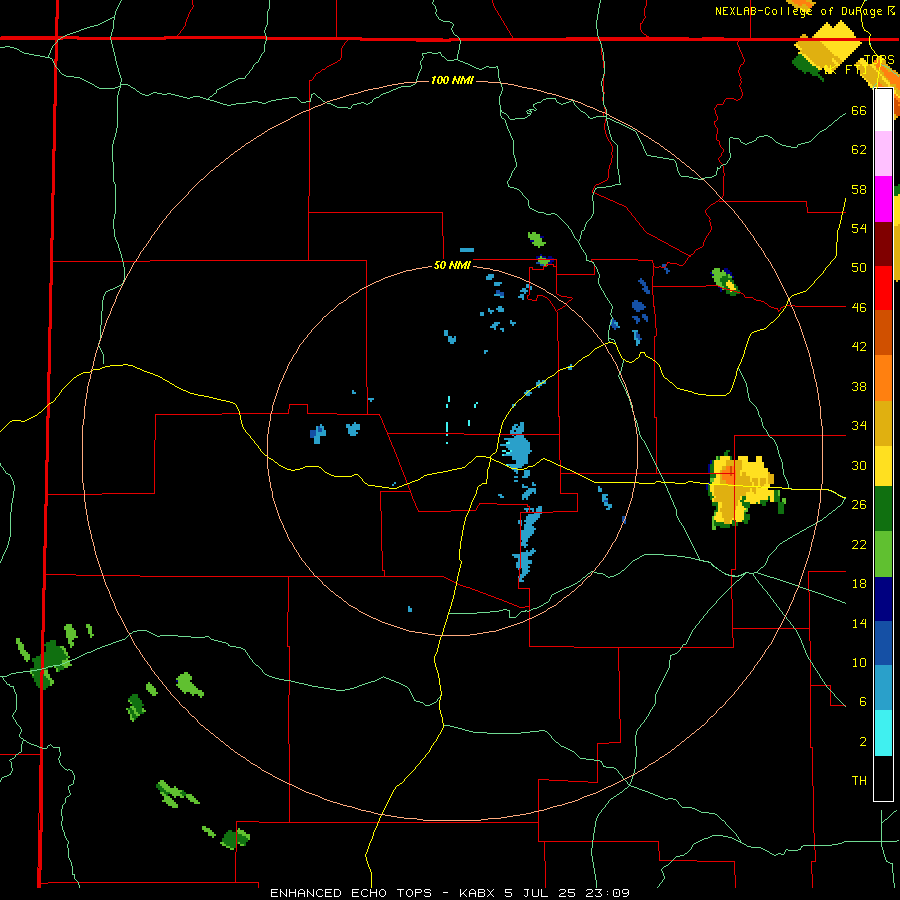The width and height of the screenshot is (900, 900).
Task: Click the '50 NMI' range ring label
Action: click(x=452, y=265)
